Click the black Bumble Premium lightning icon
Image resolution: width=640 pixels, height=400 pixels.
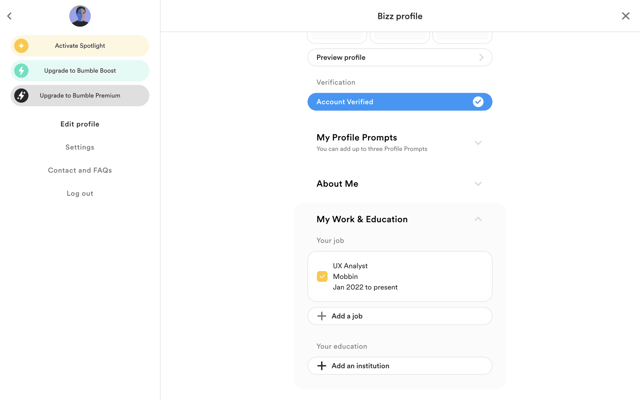tap(21, 96)
